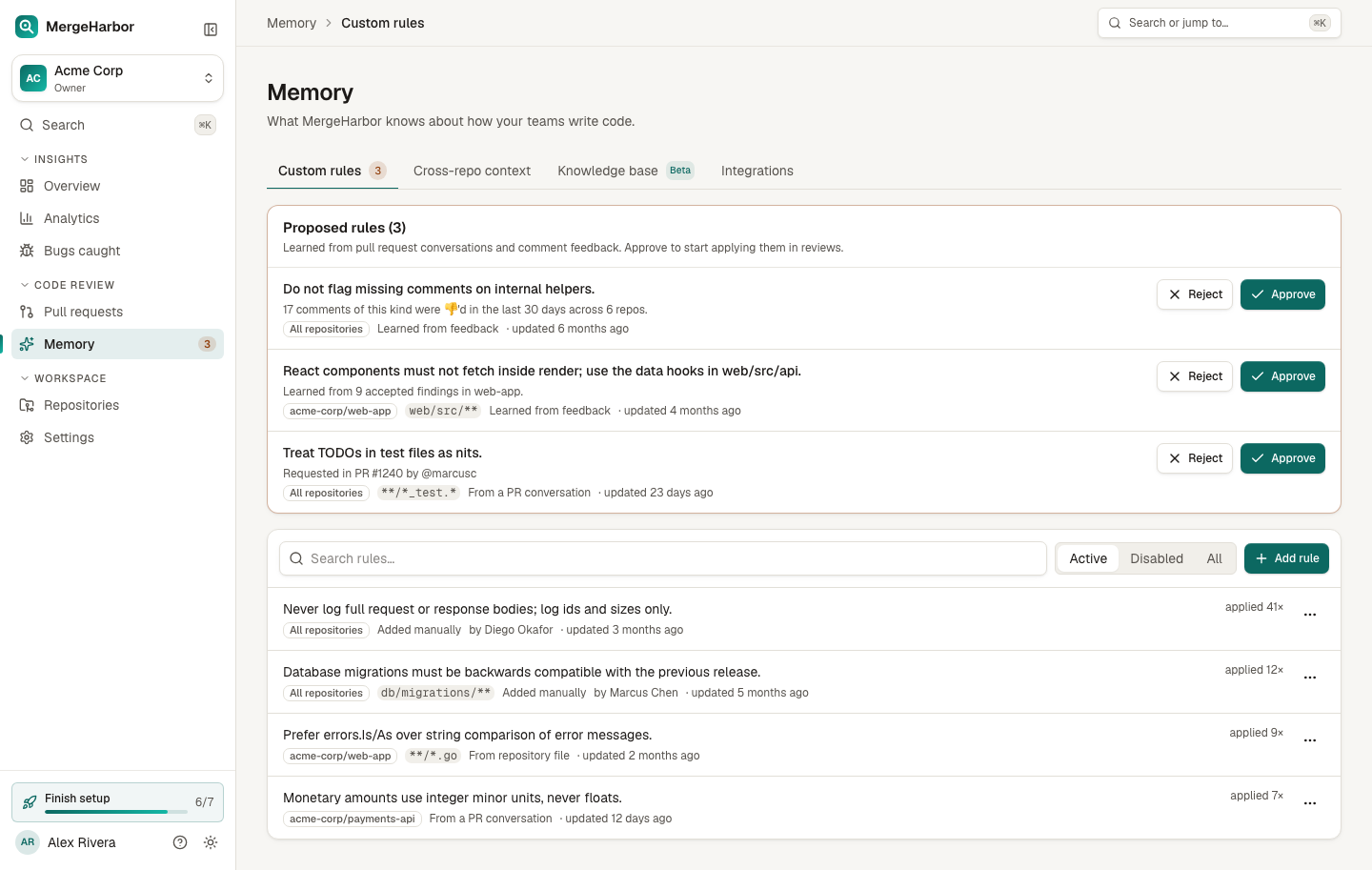Approve the TODOs in test files rule

1282,458
